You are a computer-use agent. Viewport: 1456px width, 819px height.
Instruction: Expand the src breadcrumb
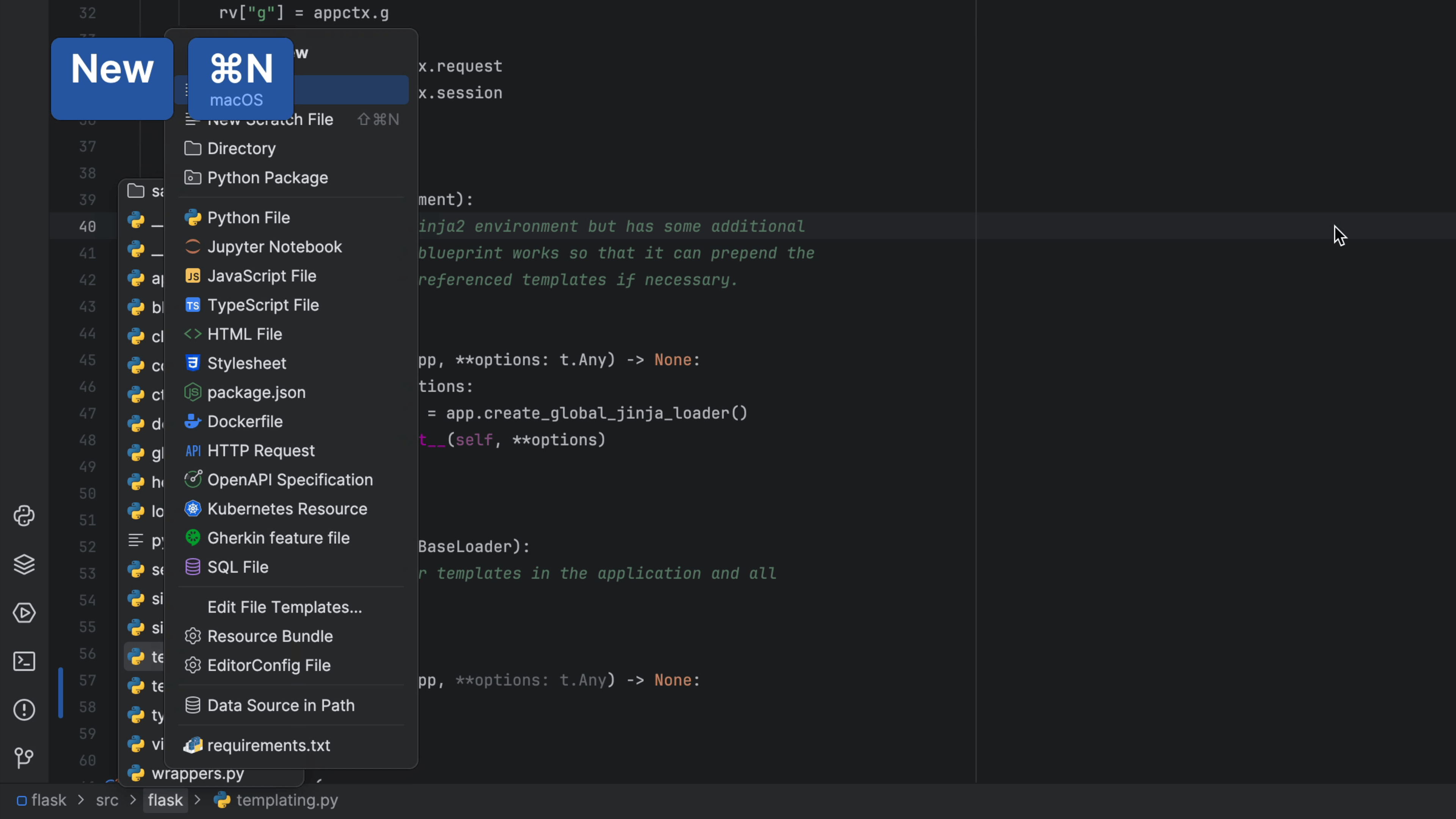click(107, 800)
